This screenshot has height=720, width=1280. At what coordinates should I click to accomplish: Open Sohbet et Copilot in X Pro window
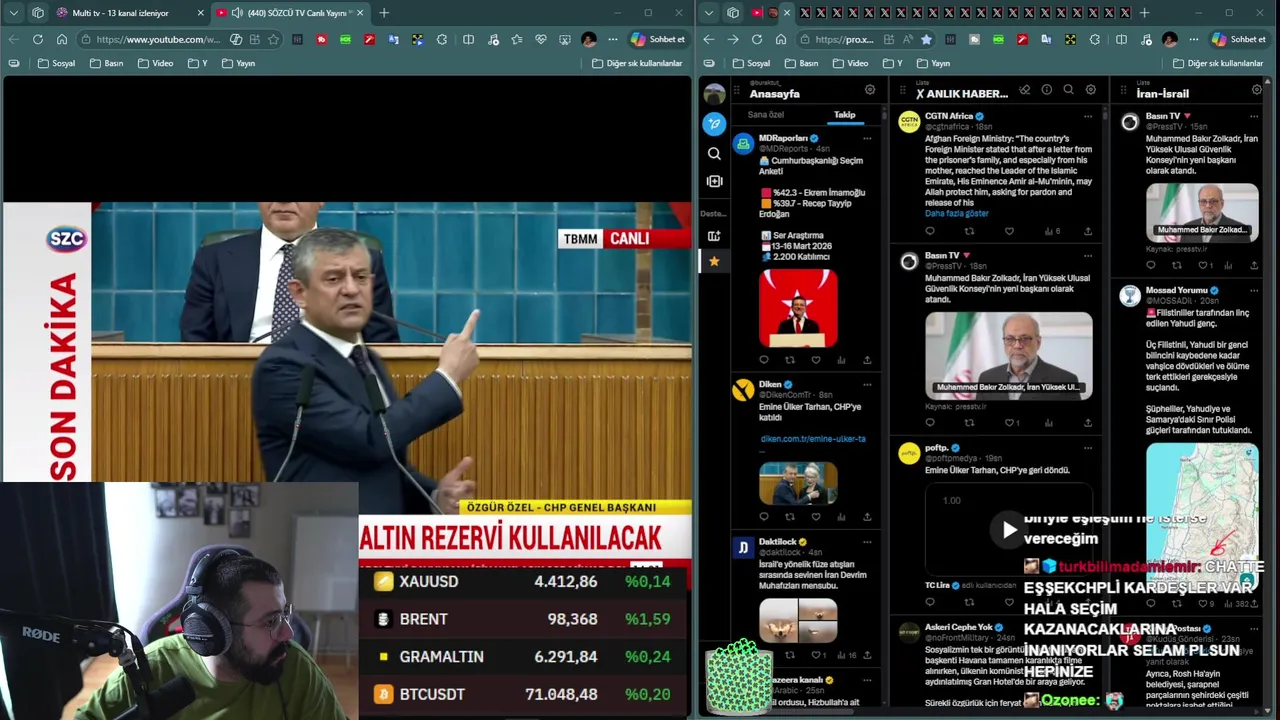click(x=1238, y=39)
